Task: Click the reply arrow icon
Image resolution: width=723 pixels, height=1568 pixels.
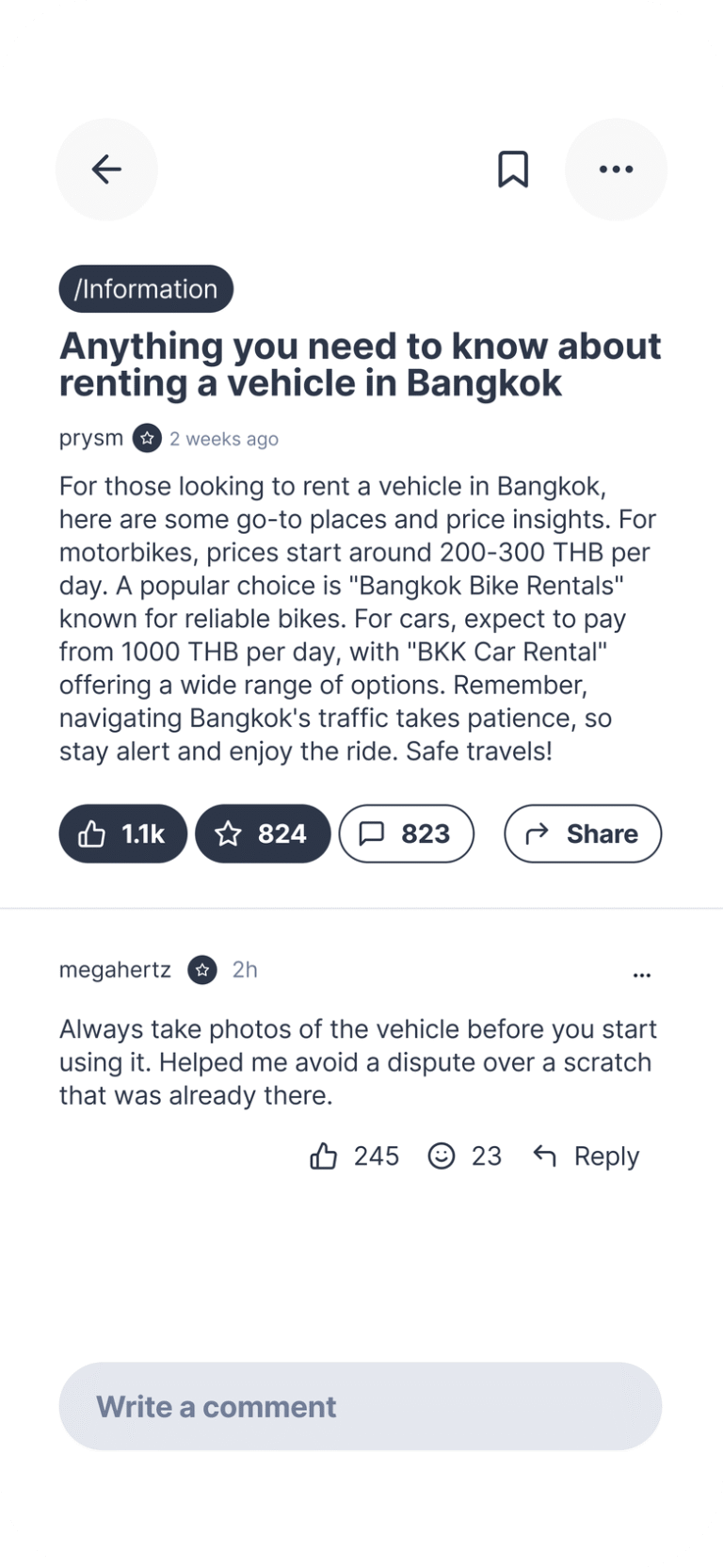Action: (545, 1155)
